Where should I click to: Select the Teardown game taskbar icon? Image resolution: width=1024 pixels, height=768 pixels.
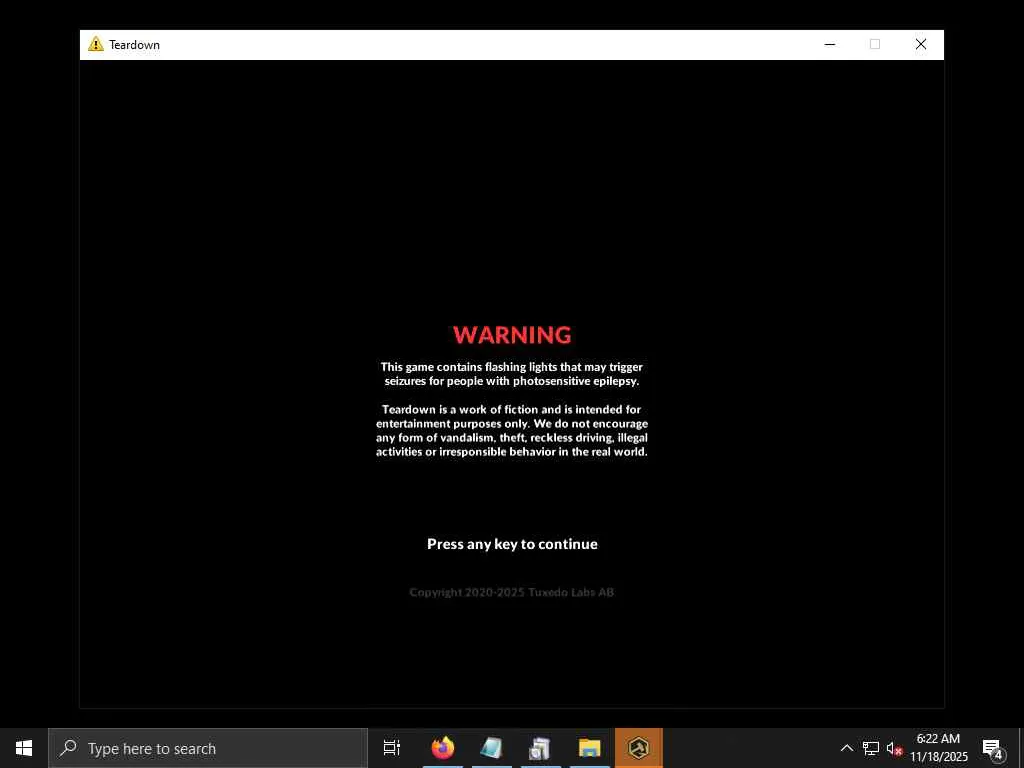[639, 748]
